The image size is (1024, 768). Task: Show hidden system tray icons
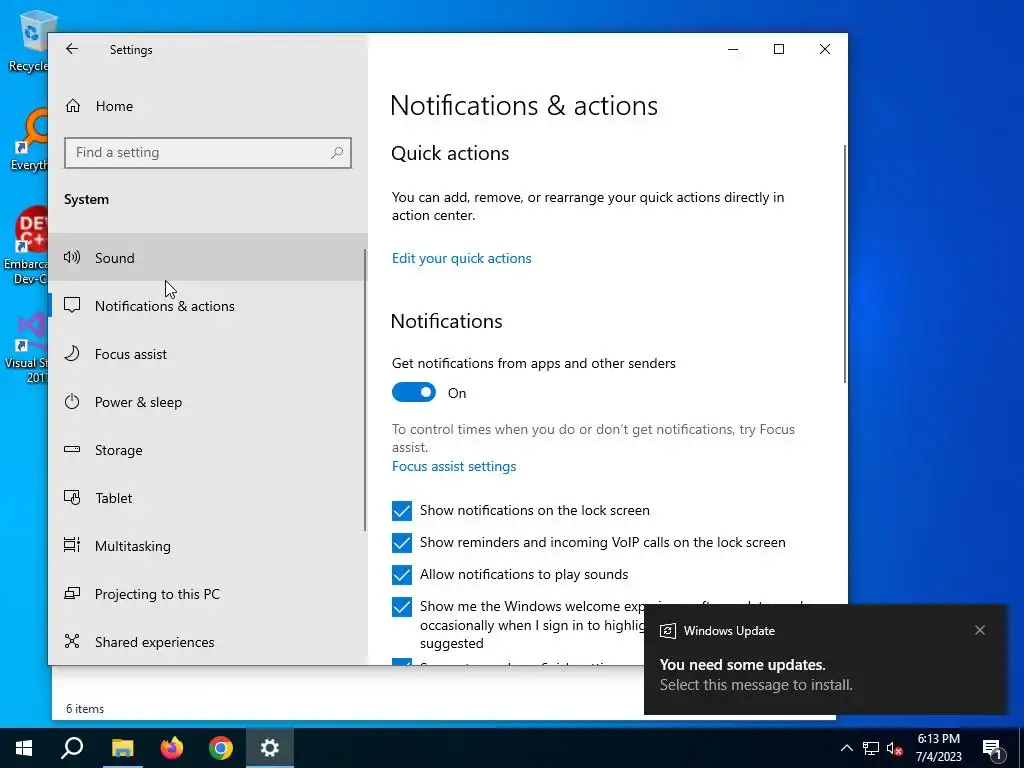846,748
